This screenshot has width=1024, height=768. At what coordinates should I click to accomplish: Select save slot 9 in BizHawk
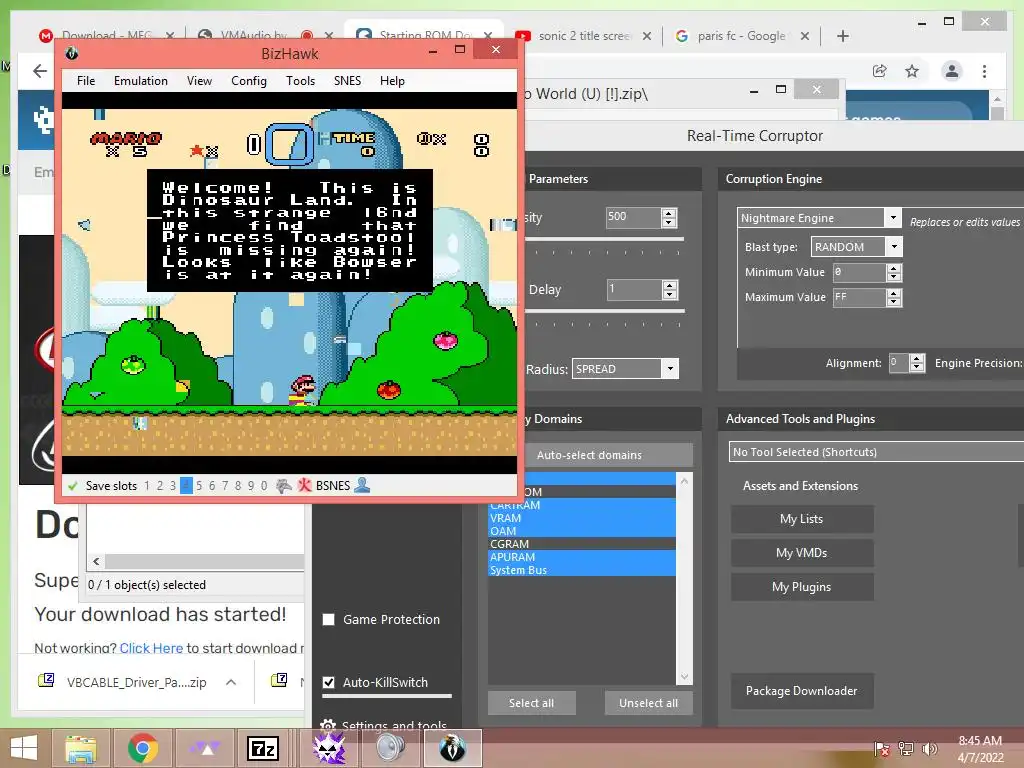251,486
